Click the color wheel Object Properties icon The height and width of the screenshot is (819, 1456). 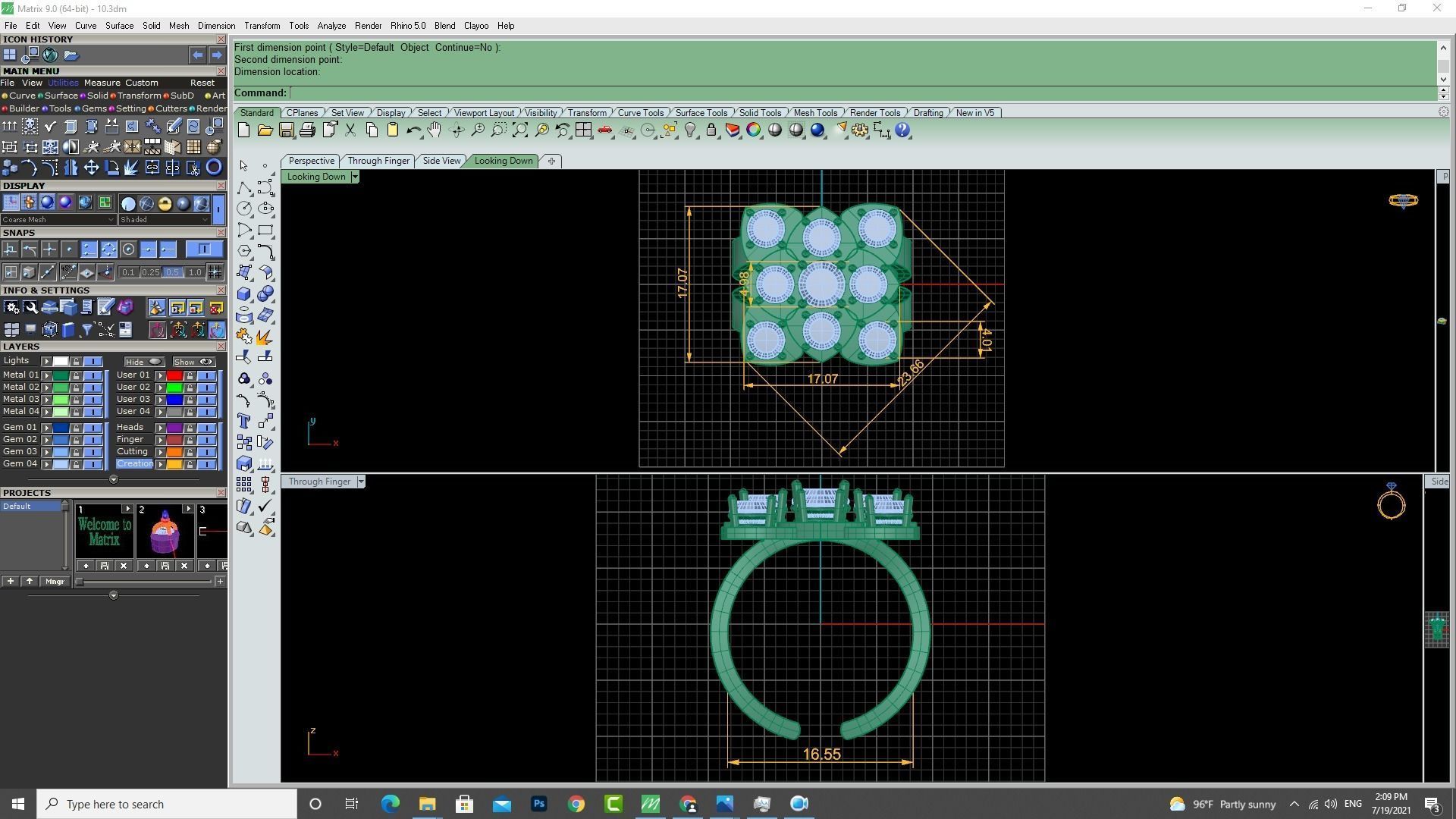coord(754,130)
